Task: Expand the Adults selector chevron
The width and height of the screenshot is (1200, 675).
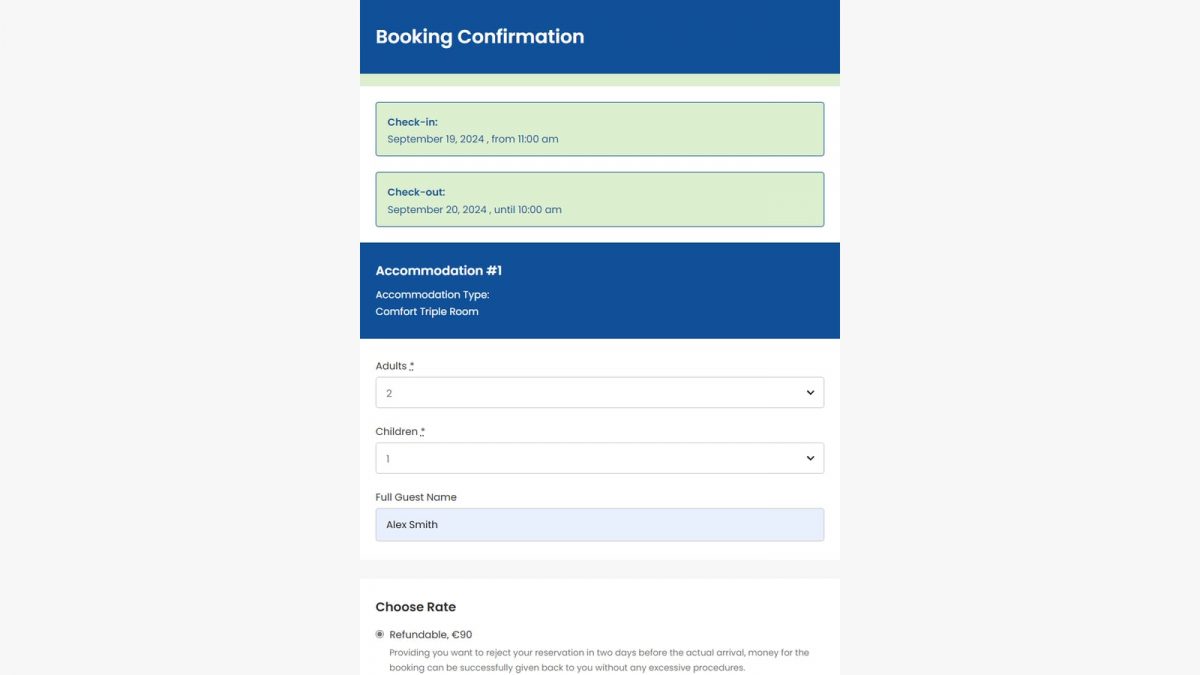Action: (x=810, y=392)
